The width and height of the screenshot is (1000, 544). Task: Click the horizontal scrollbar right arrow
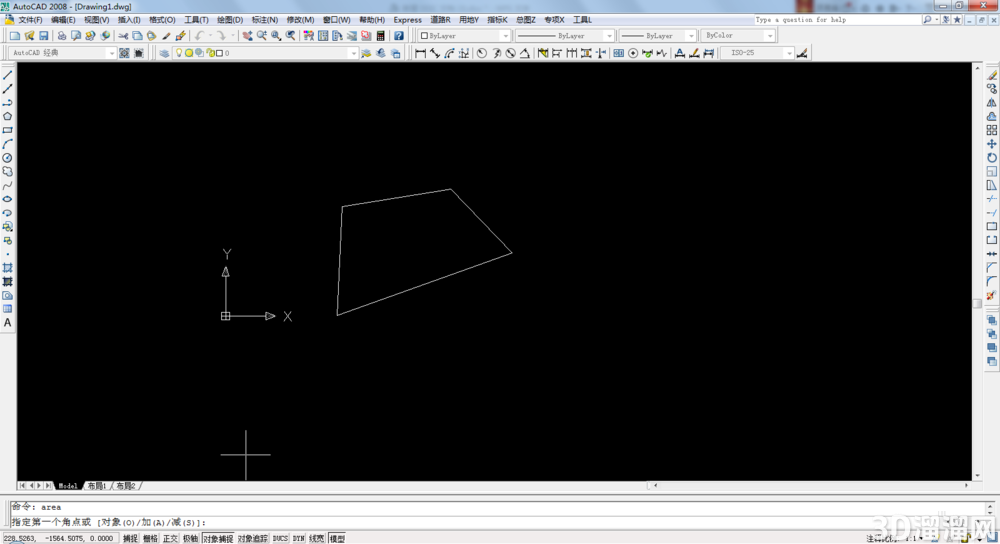coord(966,486)
